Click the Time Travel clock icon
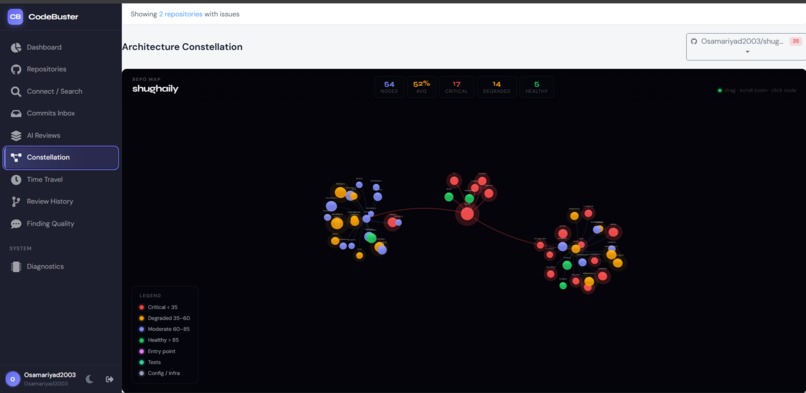This screenshot has height=393, width=806. 16,180
